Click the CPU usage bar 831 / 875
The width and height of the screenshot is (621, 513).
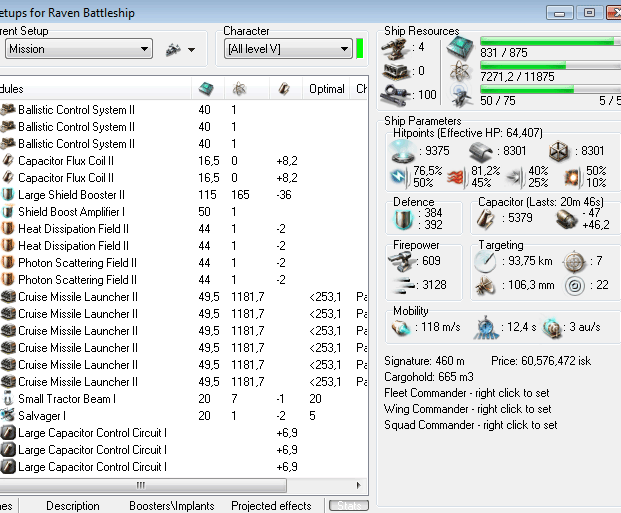click(551, 41)
